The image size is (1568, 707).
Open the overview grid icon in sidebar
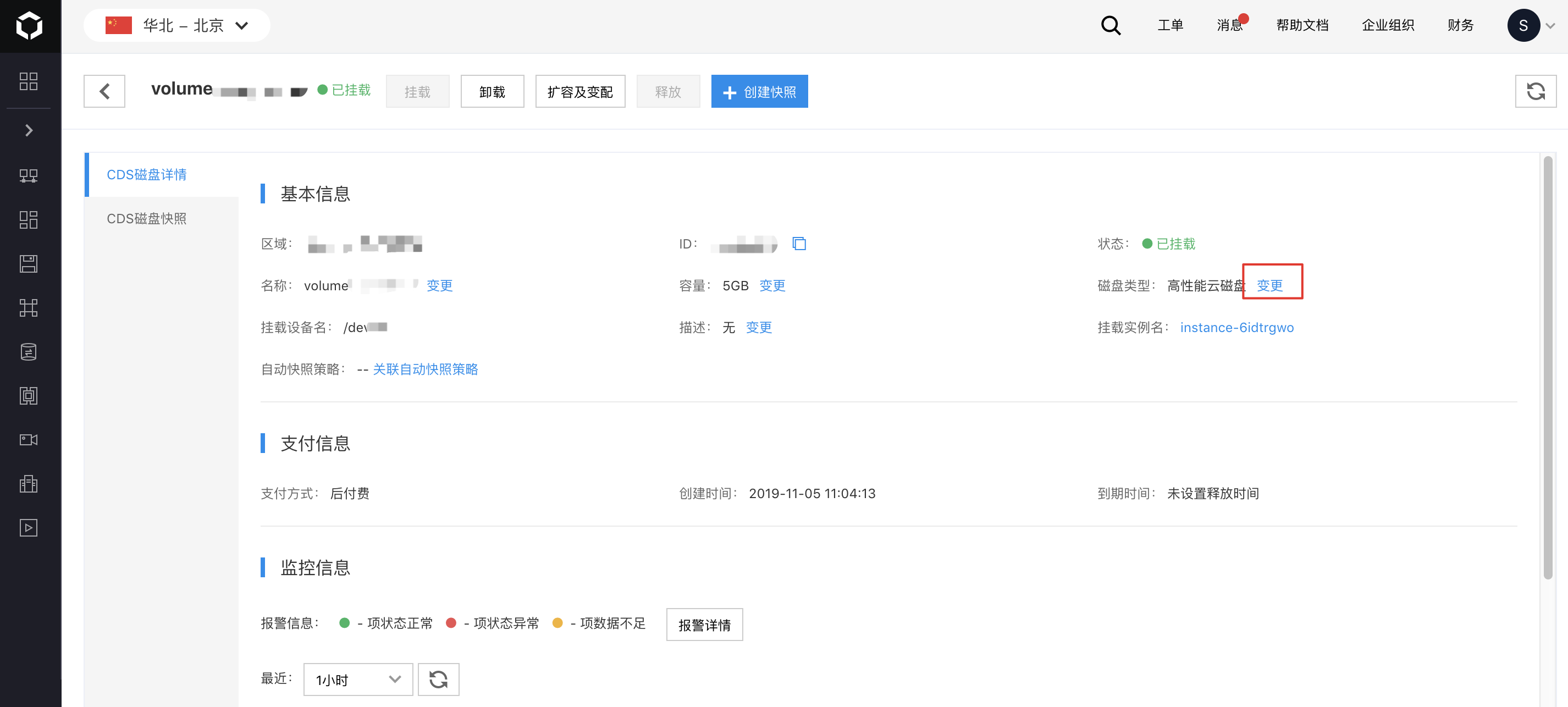pyautogui.click(x=29, y=81)
